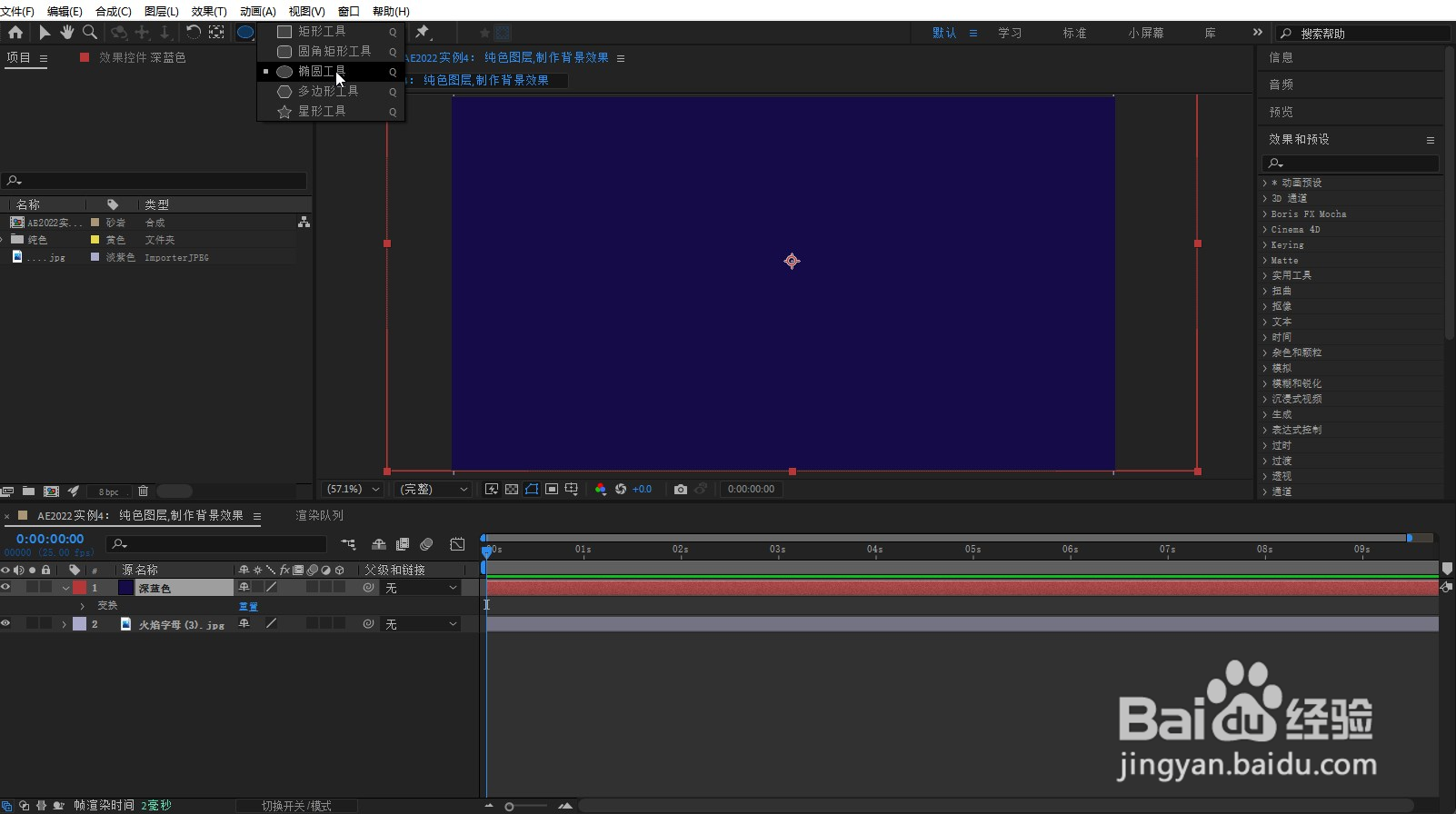Switch to the 小屏幕 workspace
This screenshot has height=814, width=1456.
click(1146, 33)
